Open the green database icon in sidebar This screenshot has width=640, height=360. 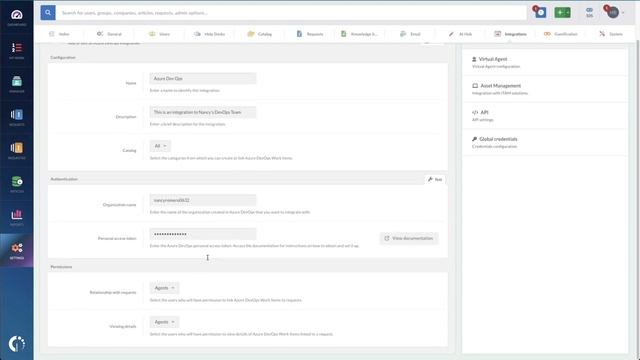tap(17, 184)
